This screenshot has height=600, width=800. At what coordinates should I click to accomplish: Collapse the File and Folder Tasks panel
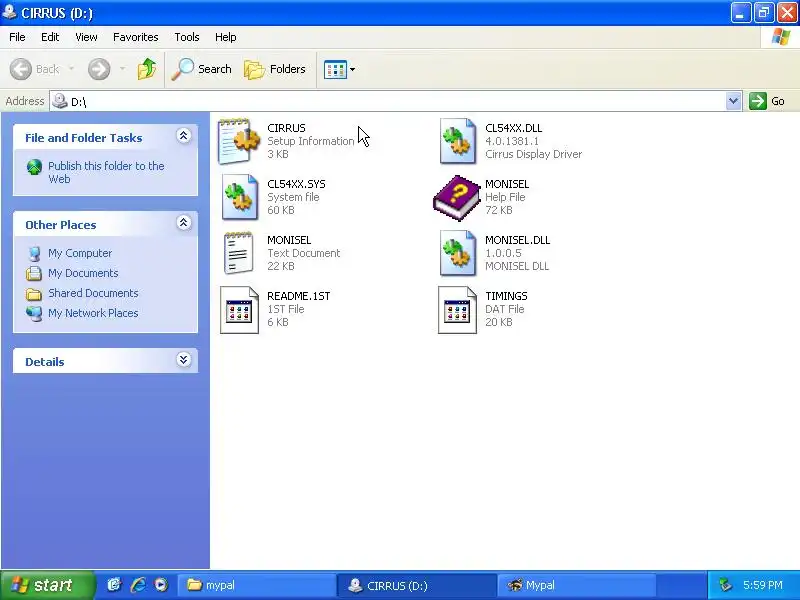pyautogui.click(x=184, y=136)
